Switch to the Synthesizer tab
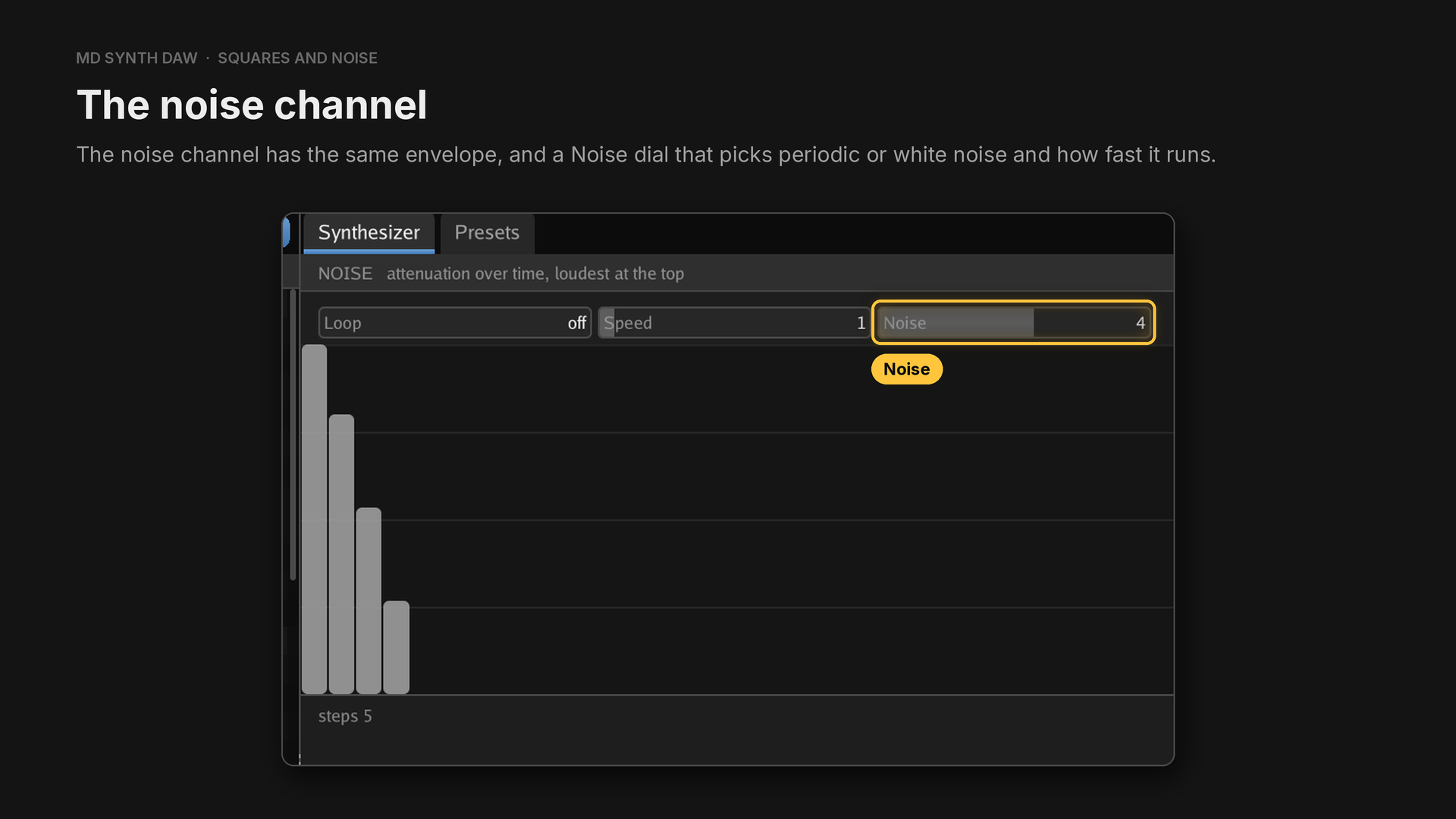The width and height of the screenshot is (1456, 819). tap(369, 233)
